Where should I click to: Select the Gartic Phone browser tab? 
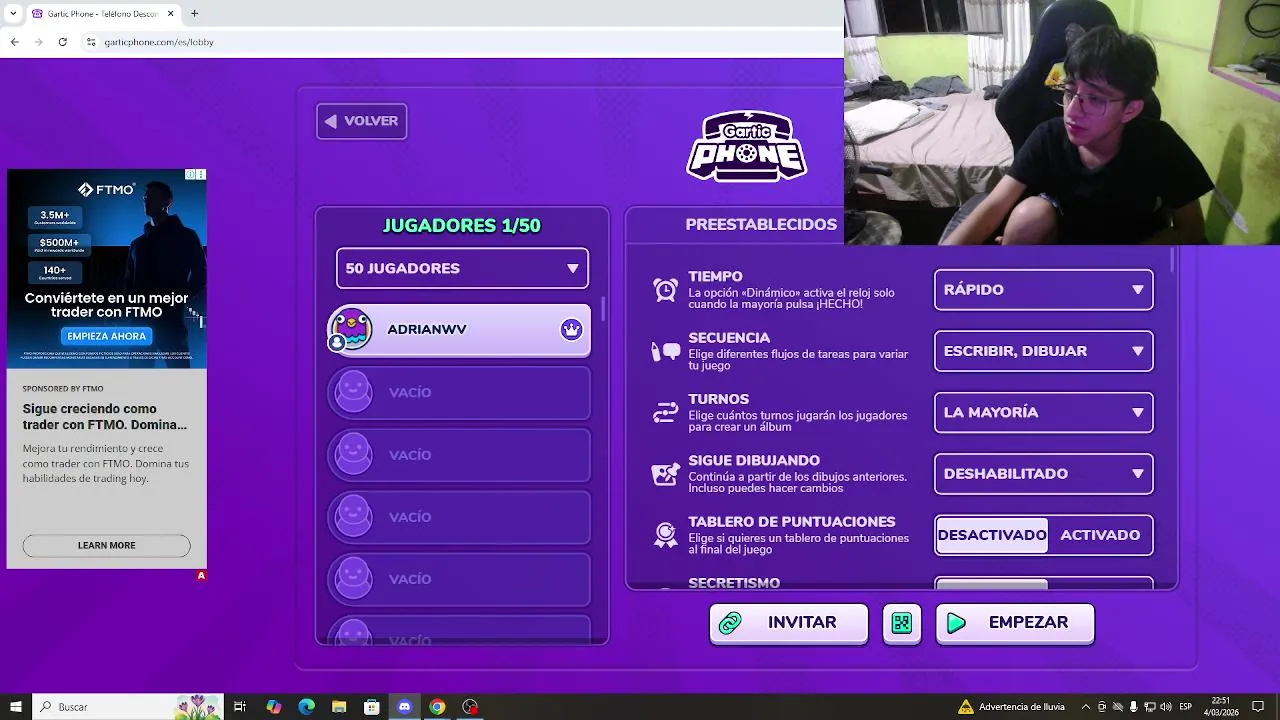(x=103, y=13)
